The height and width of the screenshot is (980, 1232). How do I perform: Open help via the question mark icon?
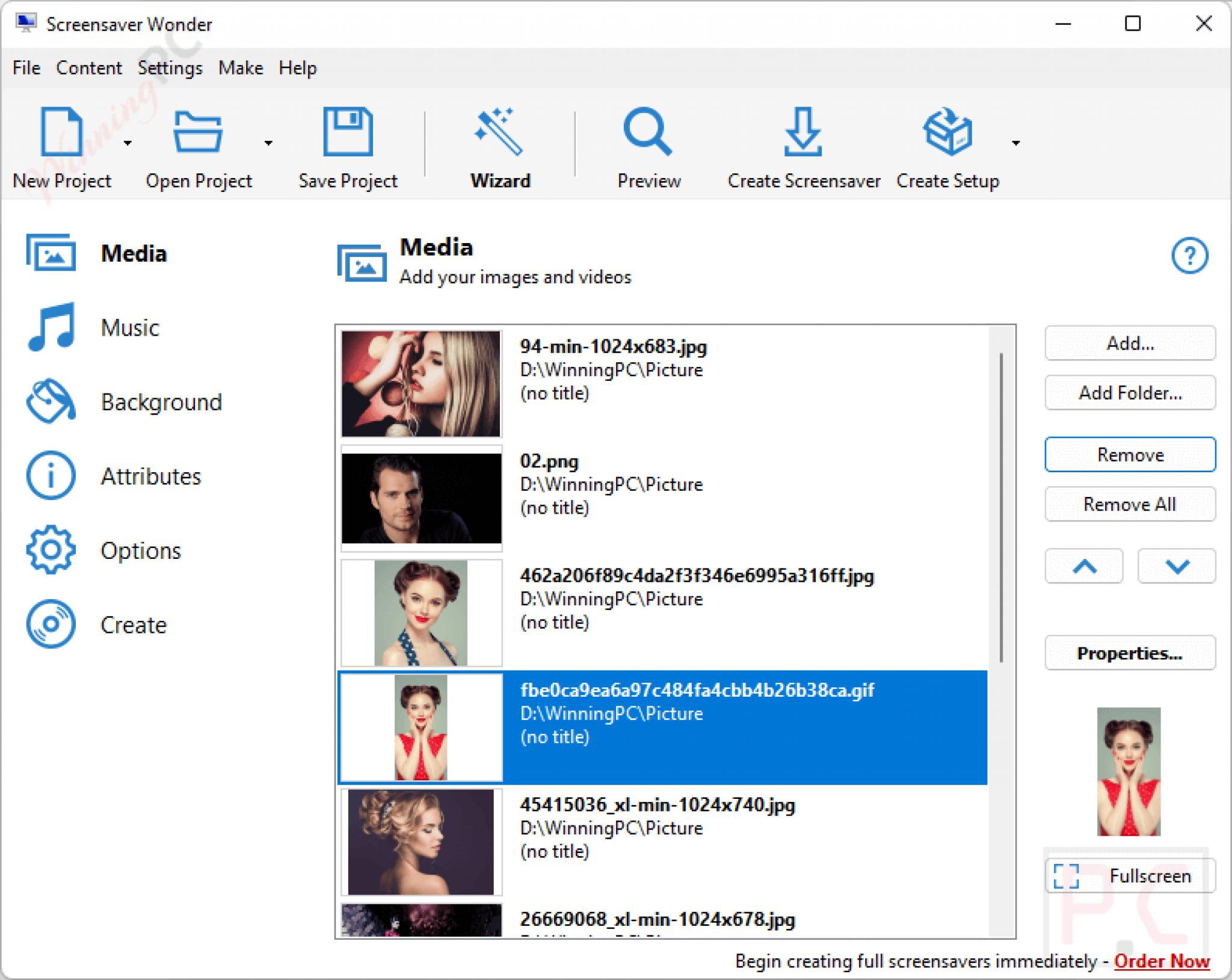click(1189, 256)
